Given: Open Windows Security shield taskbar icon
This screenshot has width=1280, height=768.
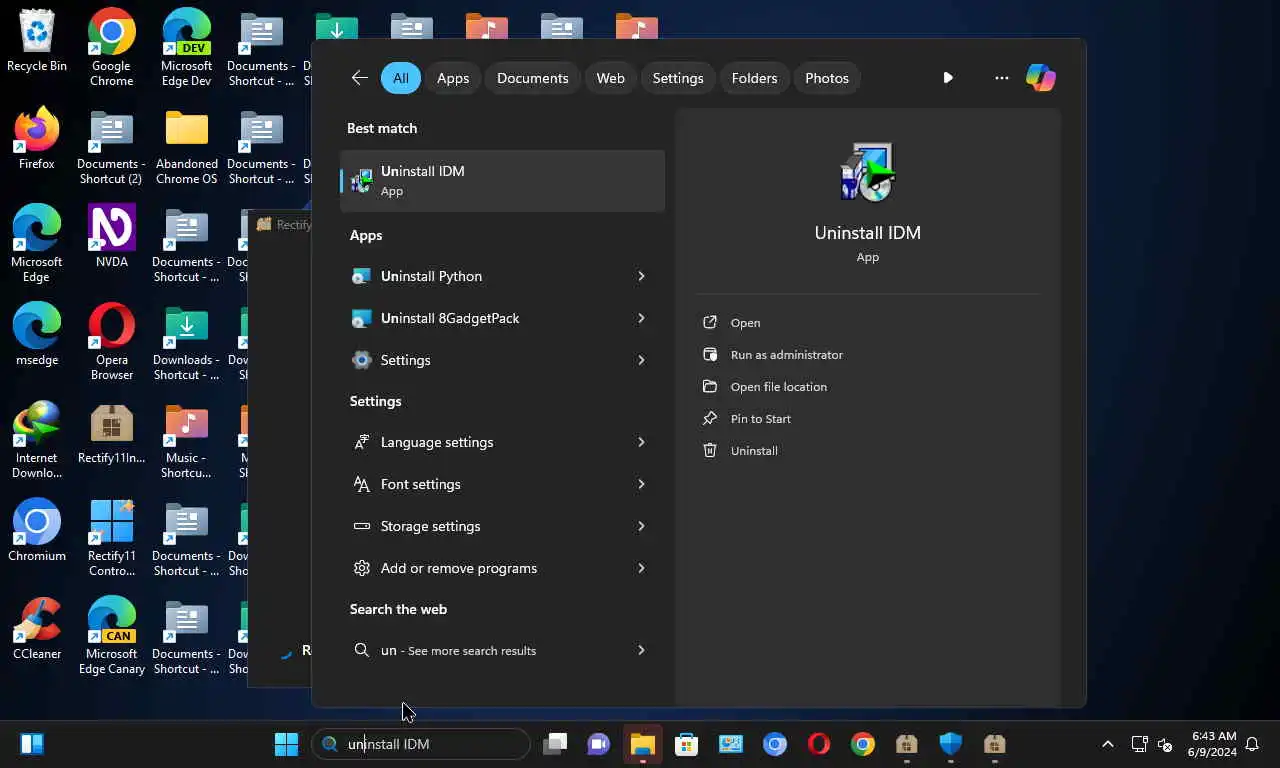Looking at the screenshot, I should 950,744.
